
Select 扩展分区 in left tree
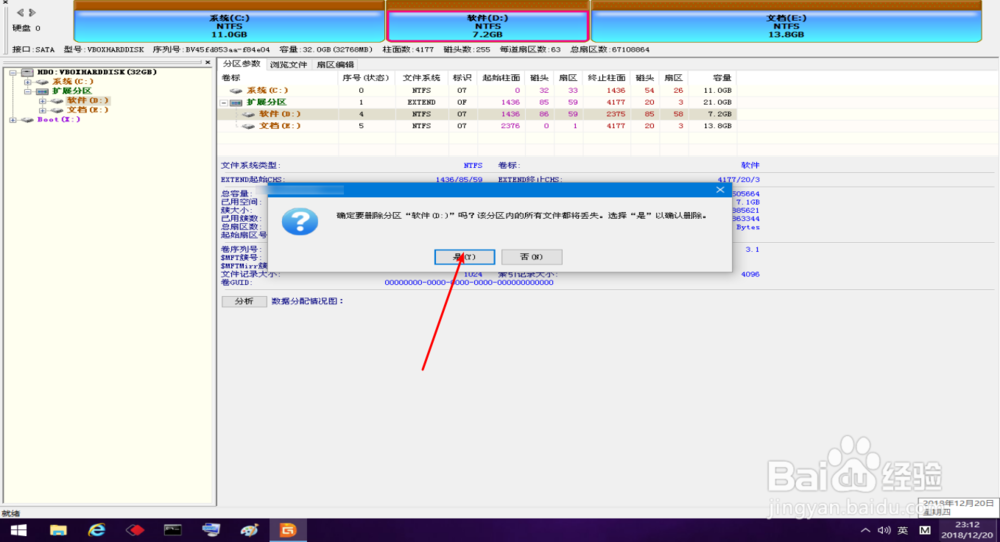pyautogui.click(x=71, y=91)
